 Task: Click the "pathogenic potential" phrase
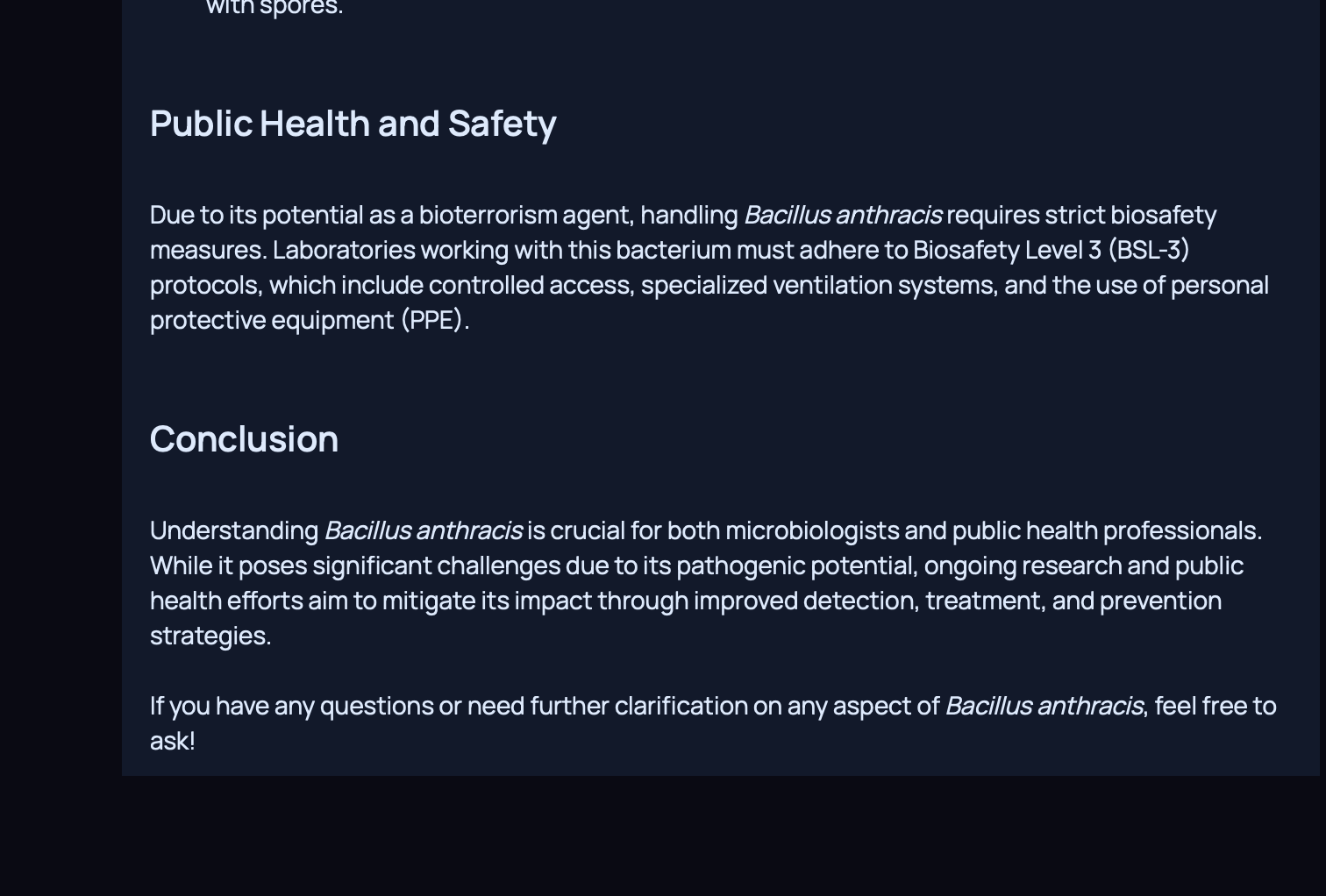pyautogui.click(x=795, y=565)
